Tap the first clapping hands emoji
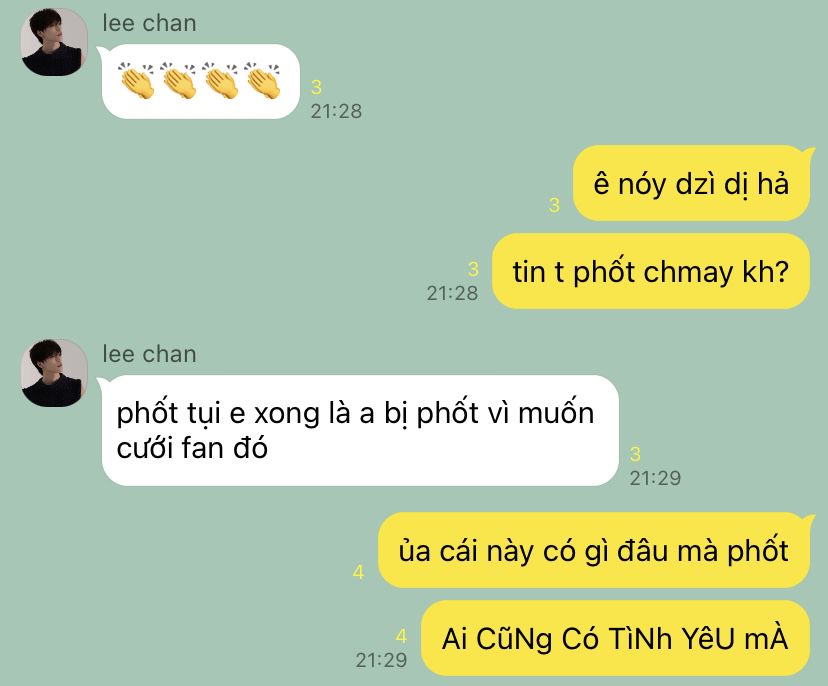Screen dimensions: 828x686 click(137, 80)
